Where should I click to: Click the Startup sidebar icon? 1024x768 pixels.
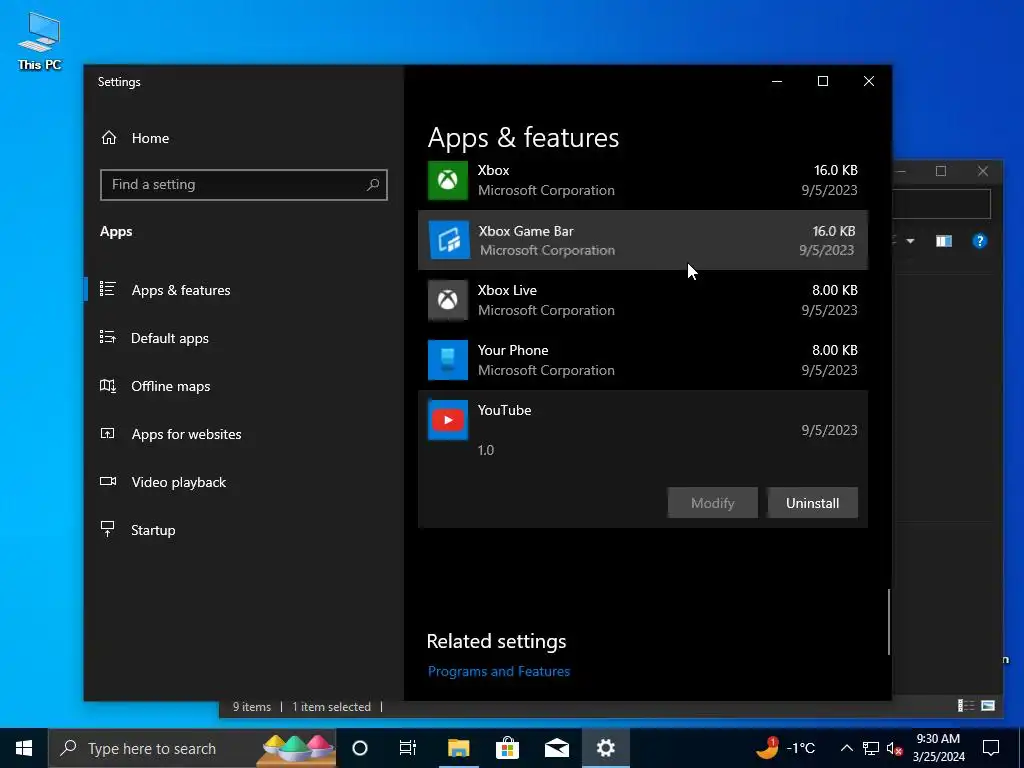click(x=108, y=529)
